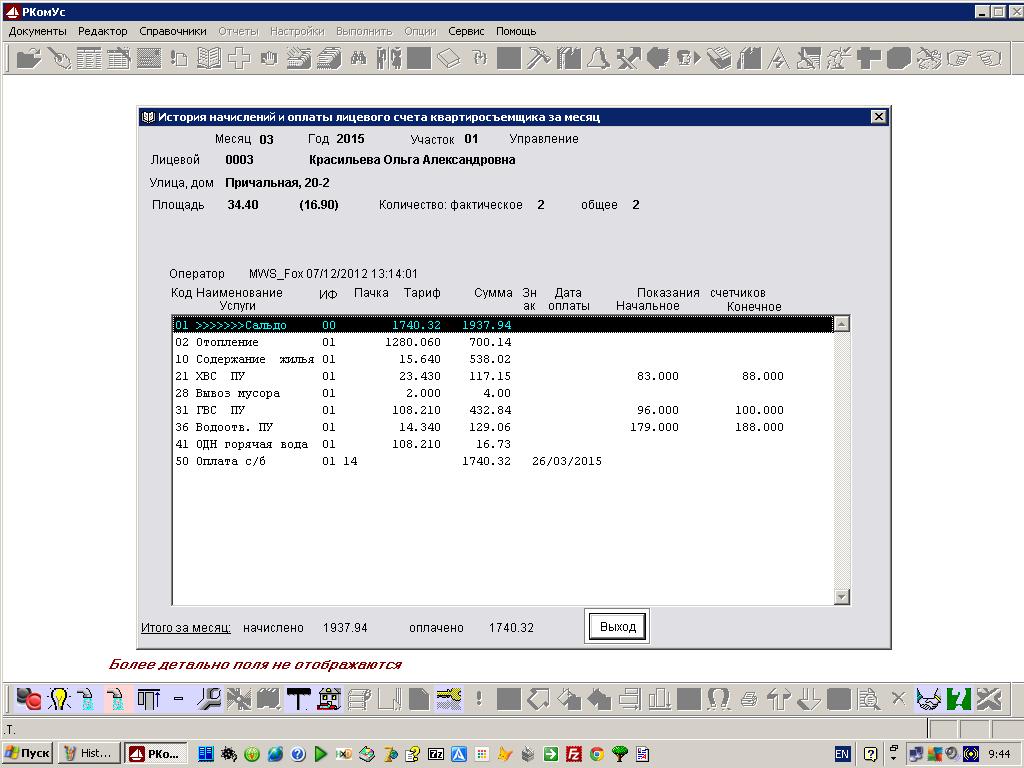1024x768 pixels.
Task: Click the open book icon in top toolbar
Action: click(x=208, y=59)
